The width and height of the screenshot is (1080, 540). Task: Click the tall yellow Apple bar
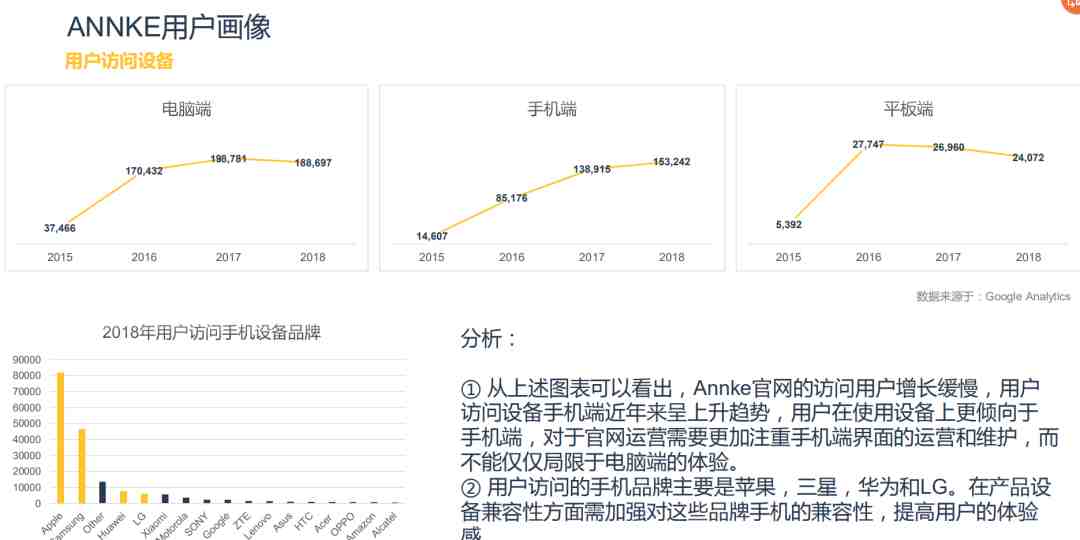click(61, 437)
